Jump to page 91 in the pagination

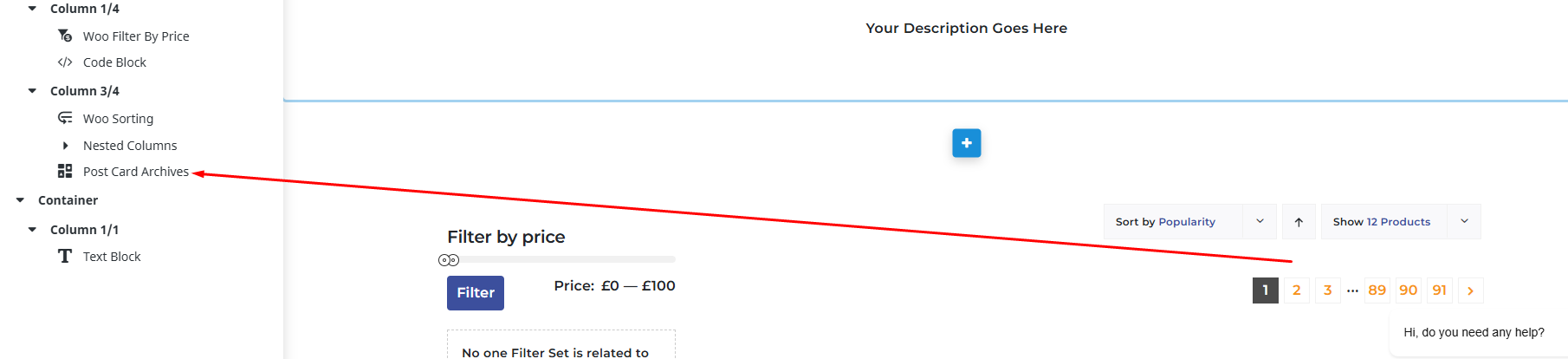1440,290
